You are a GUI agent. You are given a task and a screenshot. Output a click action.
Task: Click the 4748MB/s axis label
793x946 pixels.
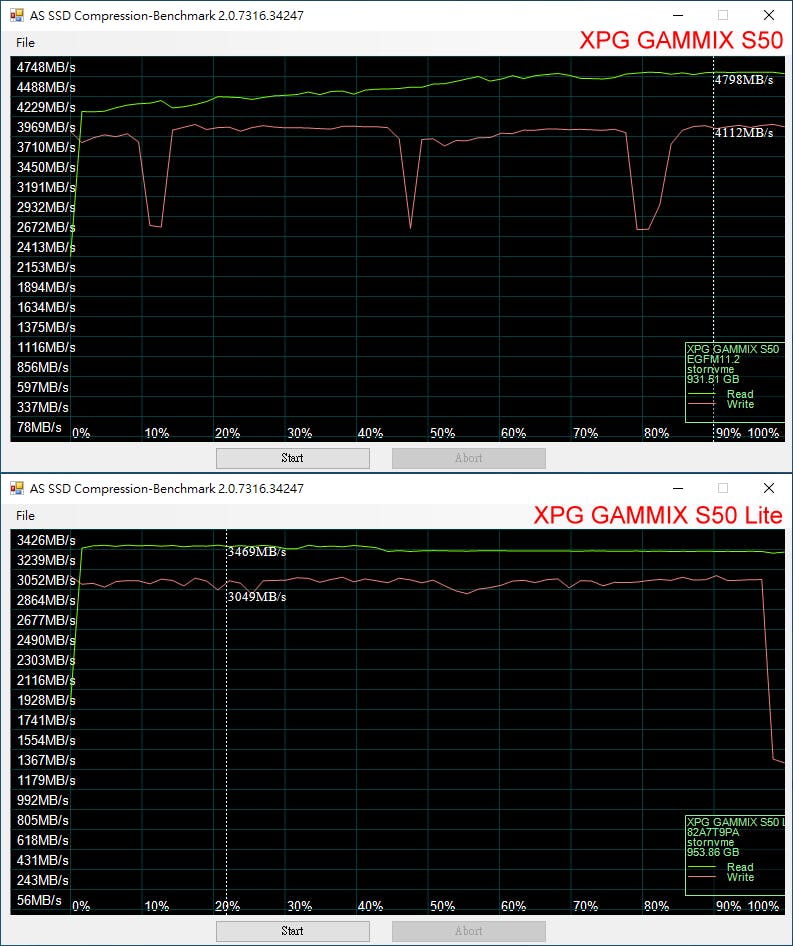46,68
